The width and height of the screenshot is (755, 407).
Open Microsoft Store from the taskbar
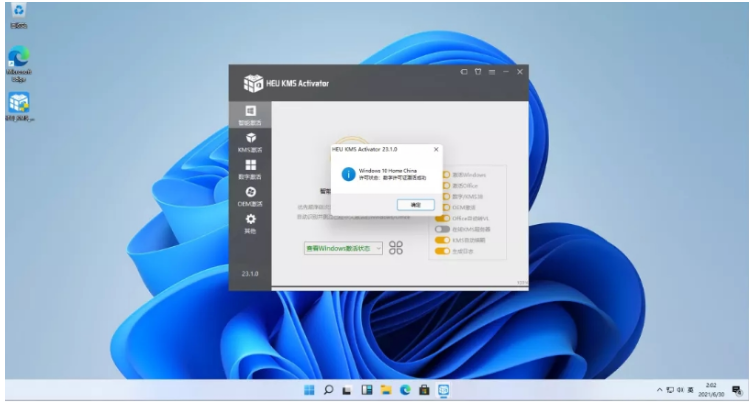[424, 389]
